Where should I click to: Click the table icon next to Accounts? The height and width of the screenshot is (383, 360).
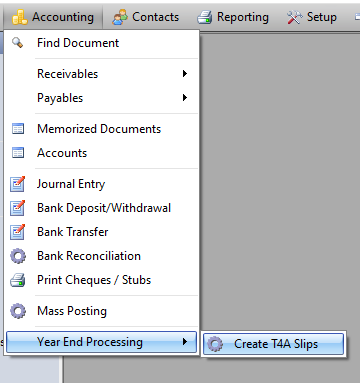pos(18,153)
